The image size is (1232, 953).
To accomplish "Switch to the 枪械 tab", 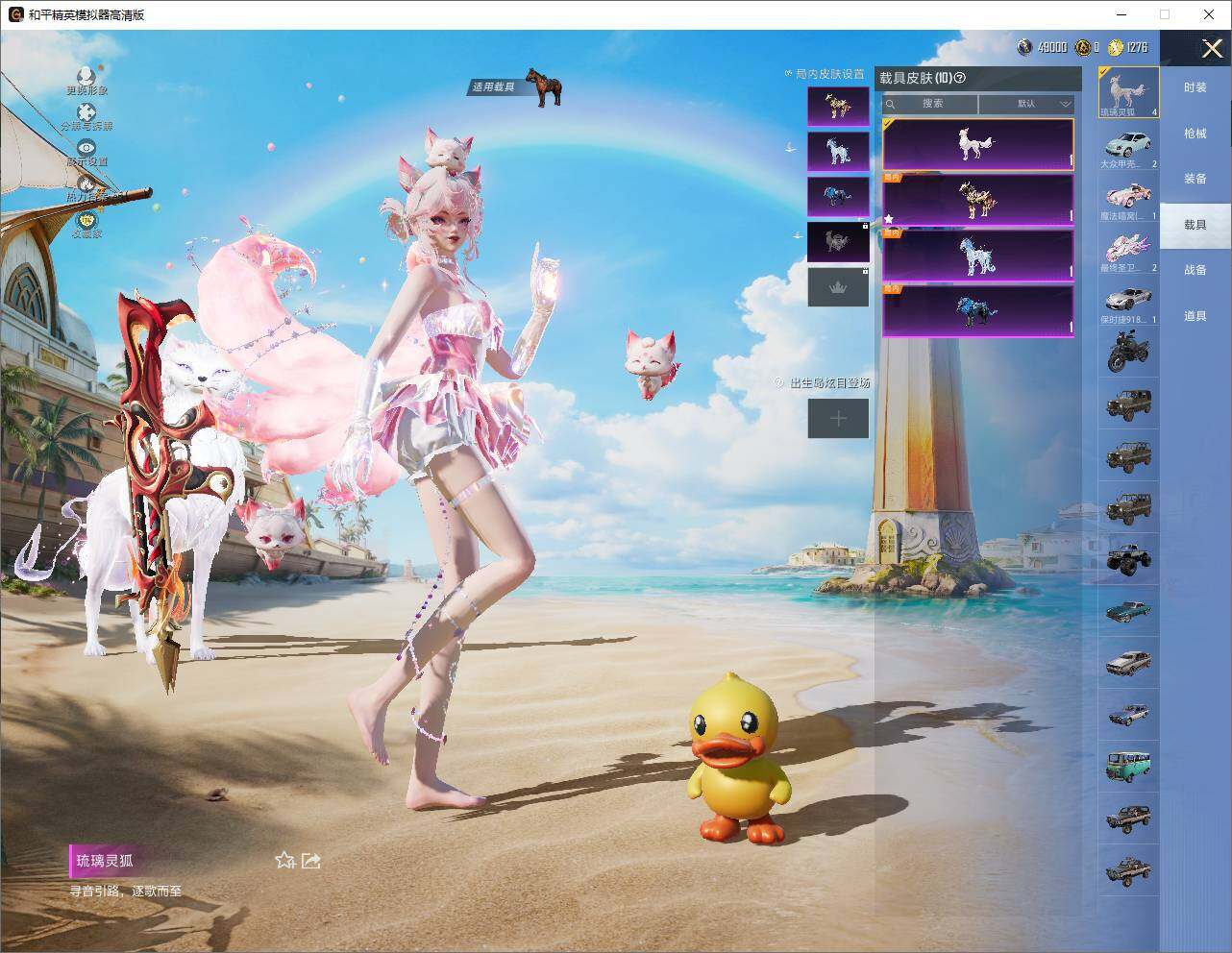I will pyautogui.click(x=1195, y=134).
